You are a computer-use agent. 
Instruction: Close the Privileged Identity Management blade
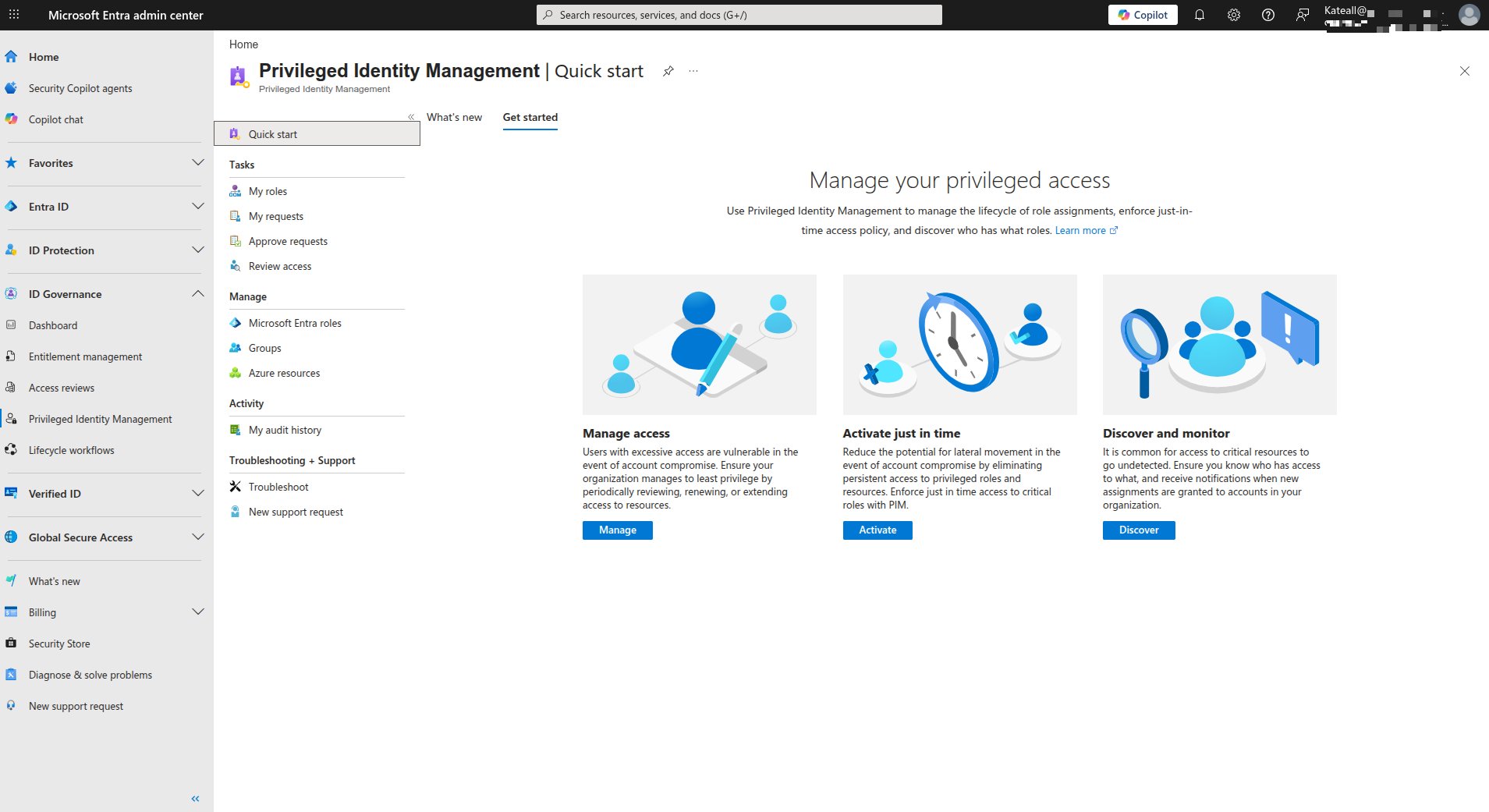pos(1465,71)
